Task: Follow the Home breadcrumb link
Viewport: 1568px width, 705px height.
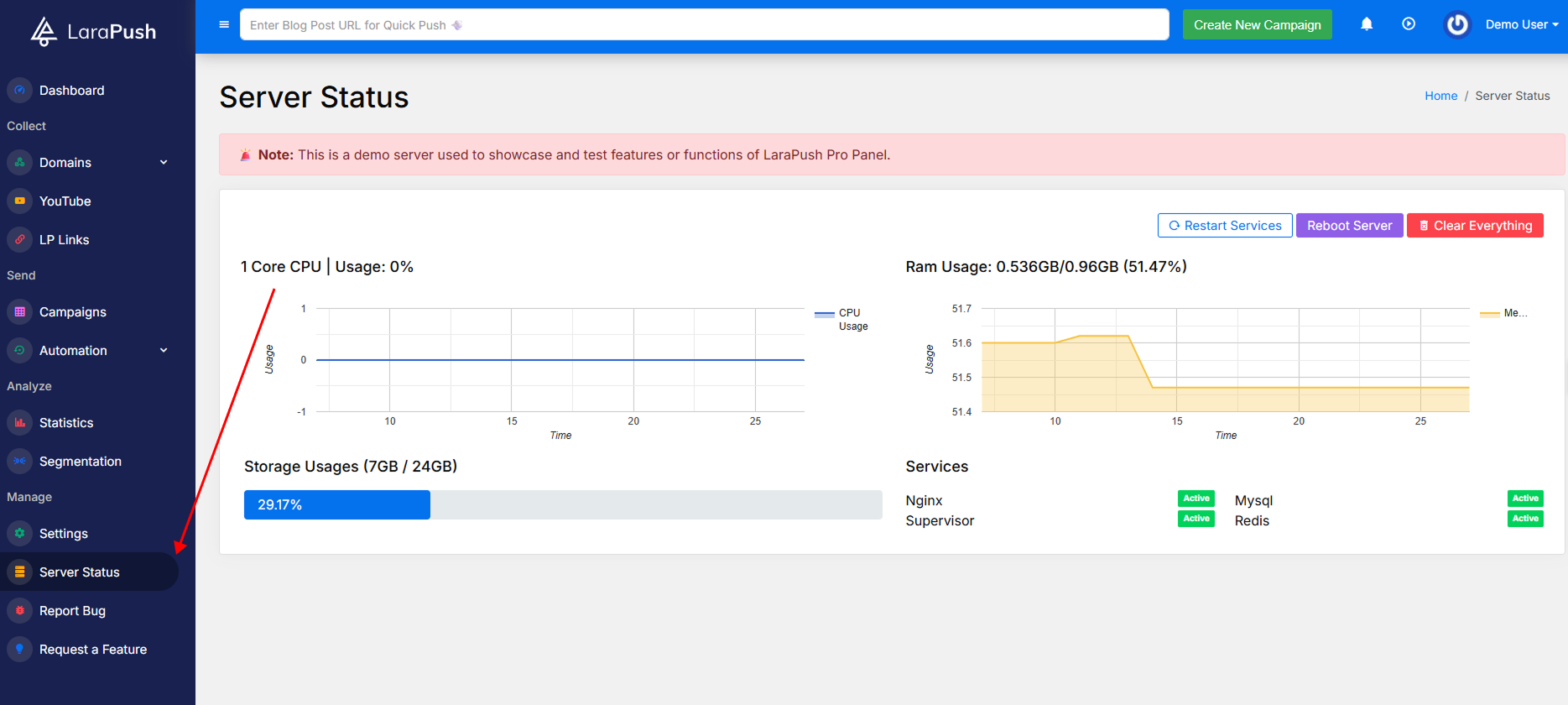Action: point(1440,96)
